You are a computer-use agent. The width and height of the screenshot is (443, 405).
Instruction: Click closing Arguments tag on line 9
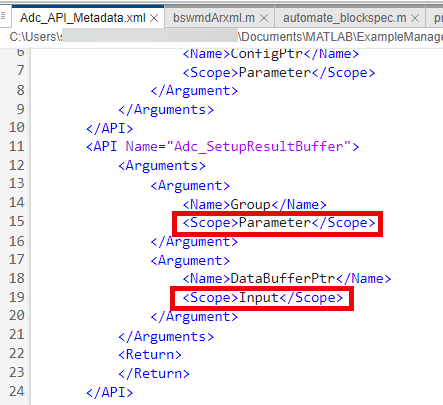click(166, 110)
